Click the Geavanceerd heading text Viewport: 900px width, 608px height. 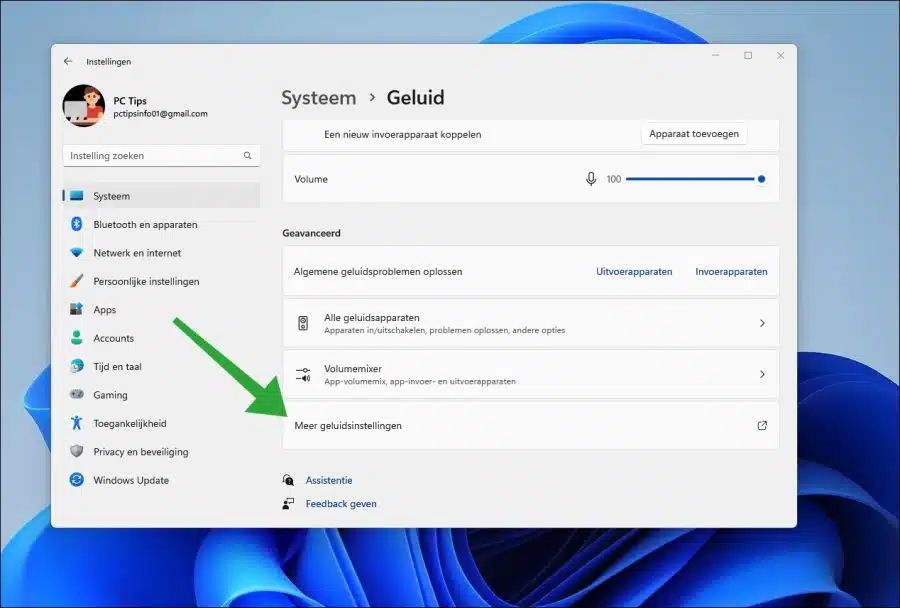[311, 233]
